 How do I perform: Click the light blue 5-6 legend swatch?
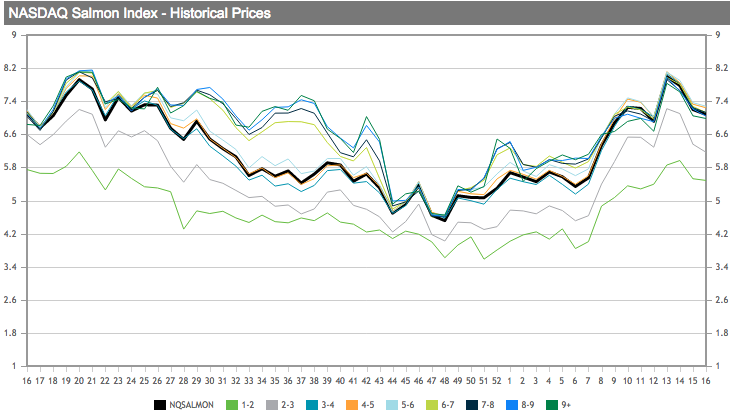coord(392,405)
